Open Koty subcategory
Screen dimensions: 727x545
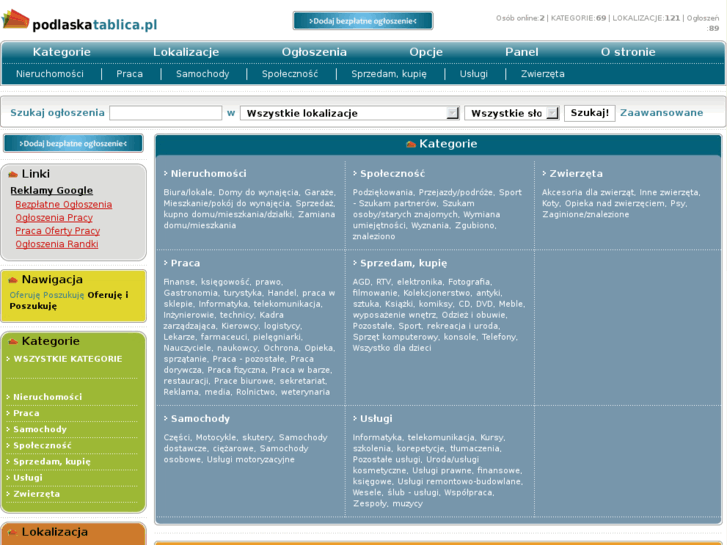pos(550,203)
